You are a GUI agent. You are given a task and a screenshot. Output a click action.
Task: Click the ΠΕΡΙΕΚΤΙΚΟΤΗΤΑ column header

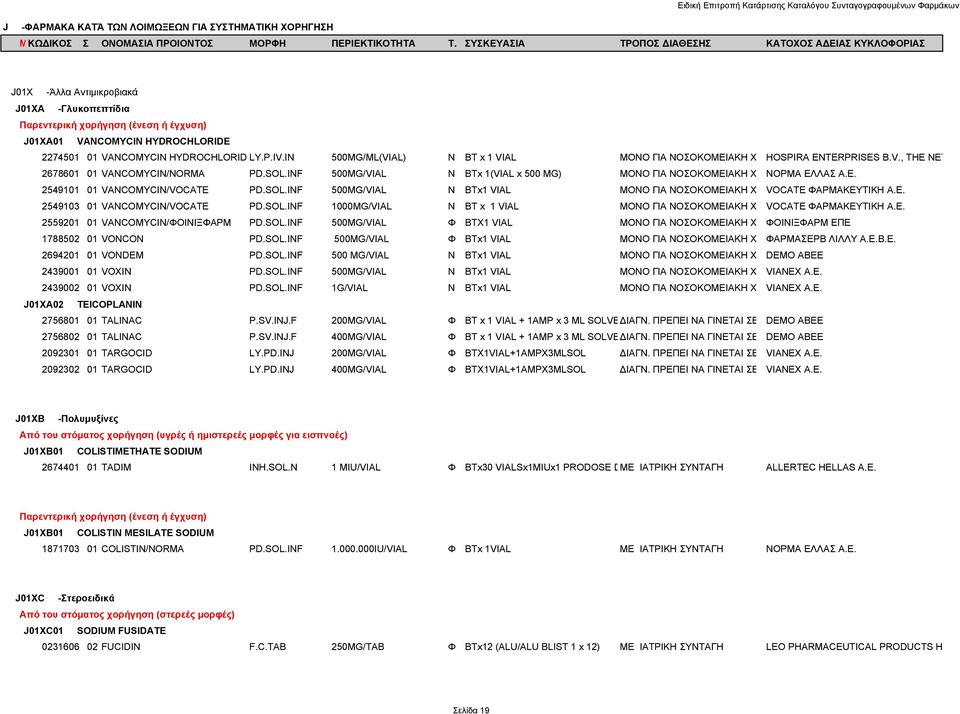[x=373, y=43]
